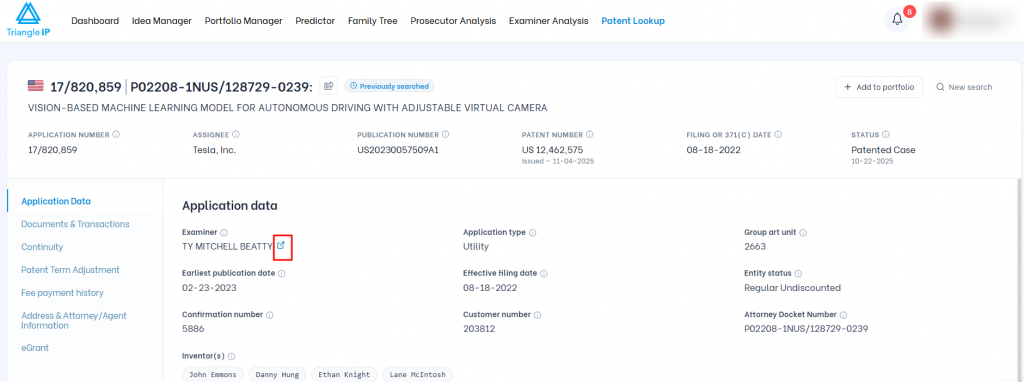Open Fee payment history section
Viewport: 1024px width, 382px height.
tap(62, 293)
